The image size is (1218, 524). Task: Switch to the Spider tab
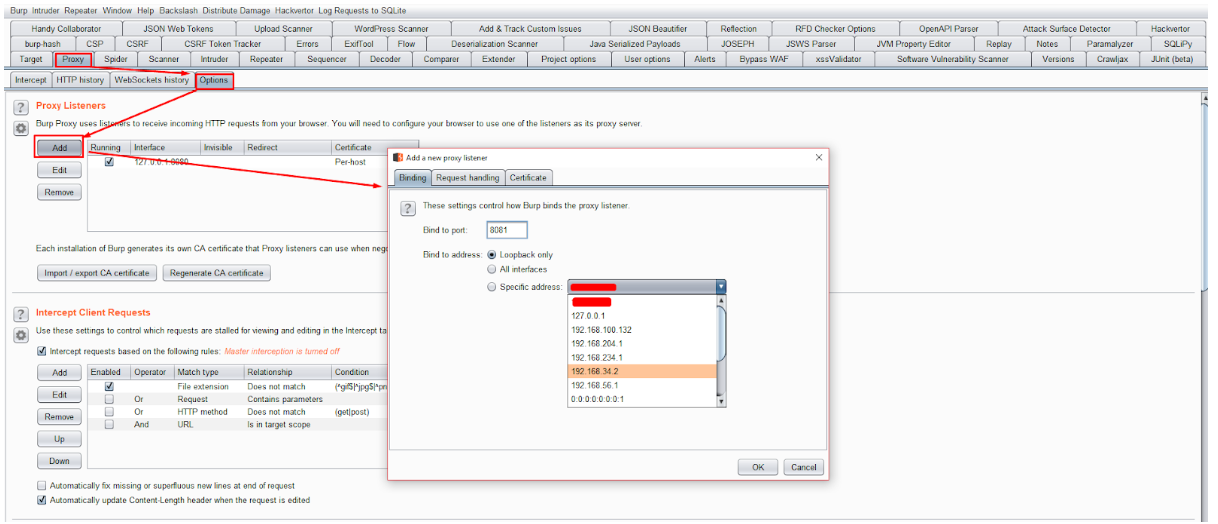point(115,59)
